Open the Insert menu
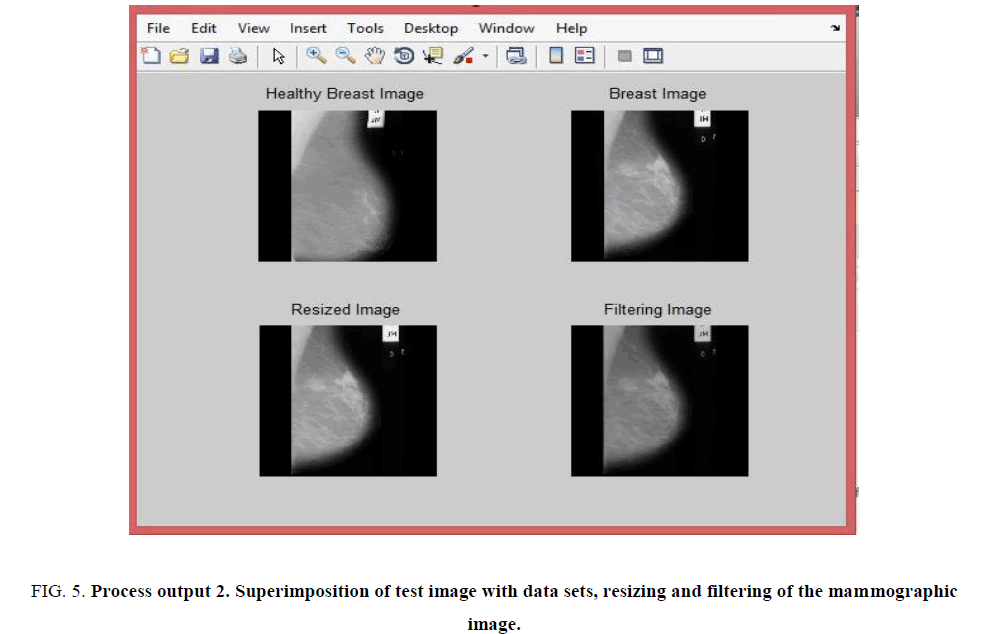The height and width of the screenshot is (634, 982). (308, 28)
